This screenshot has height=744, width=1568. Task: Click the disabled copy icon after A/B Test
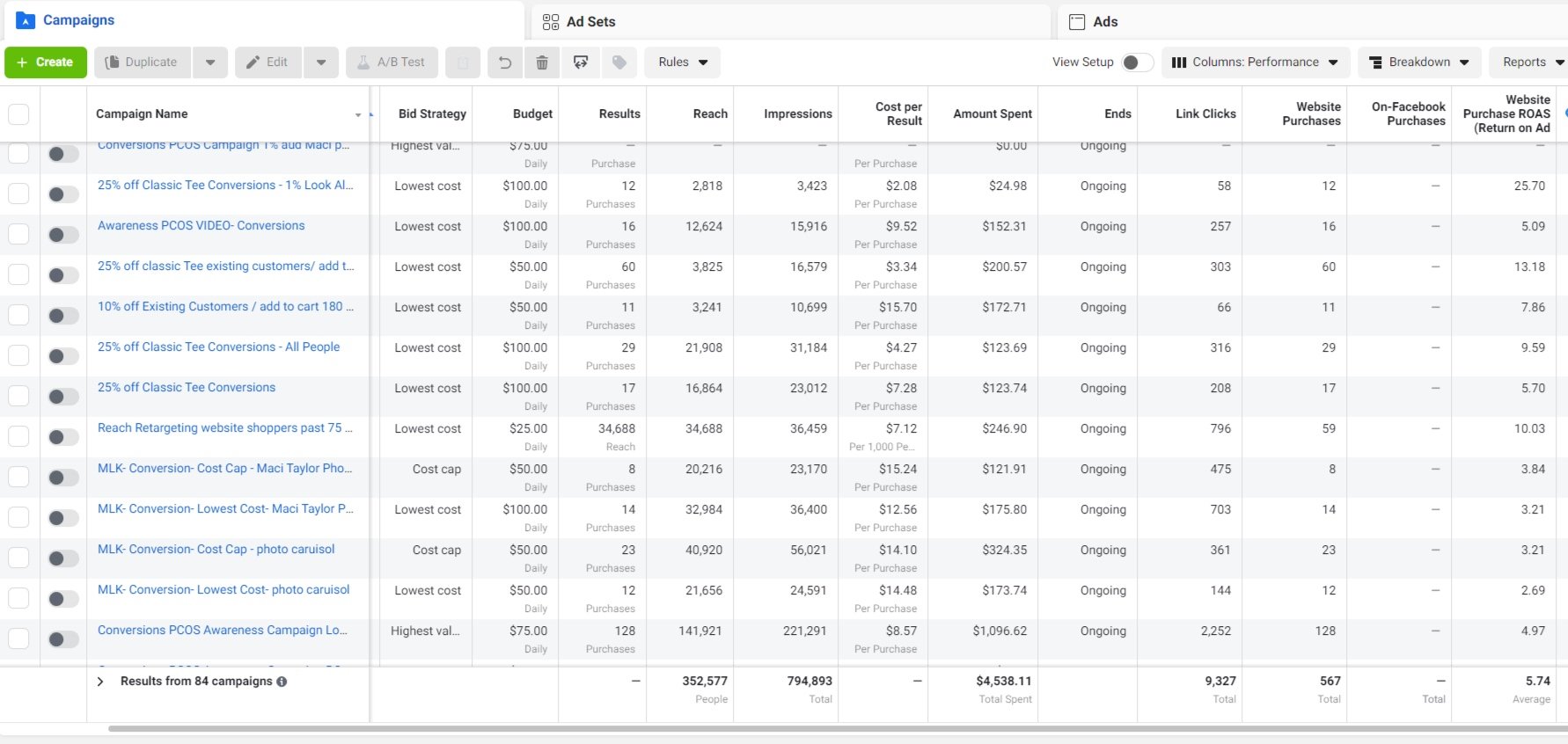pyautogui.click(x=463, y=62)
